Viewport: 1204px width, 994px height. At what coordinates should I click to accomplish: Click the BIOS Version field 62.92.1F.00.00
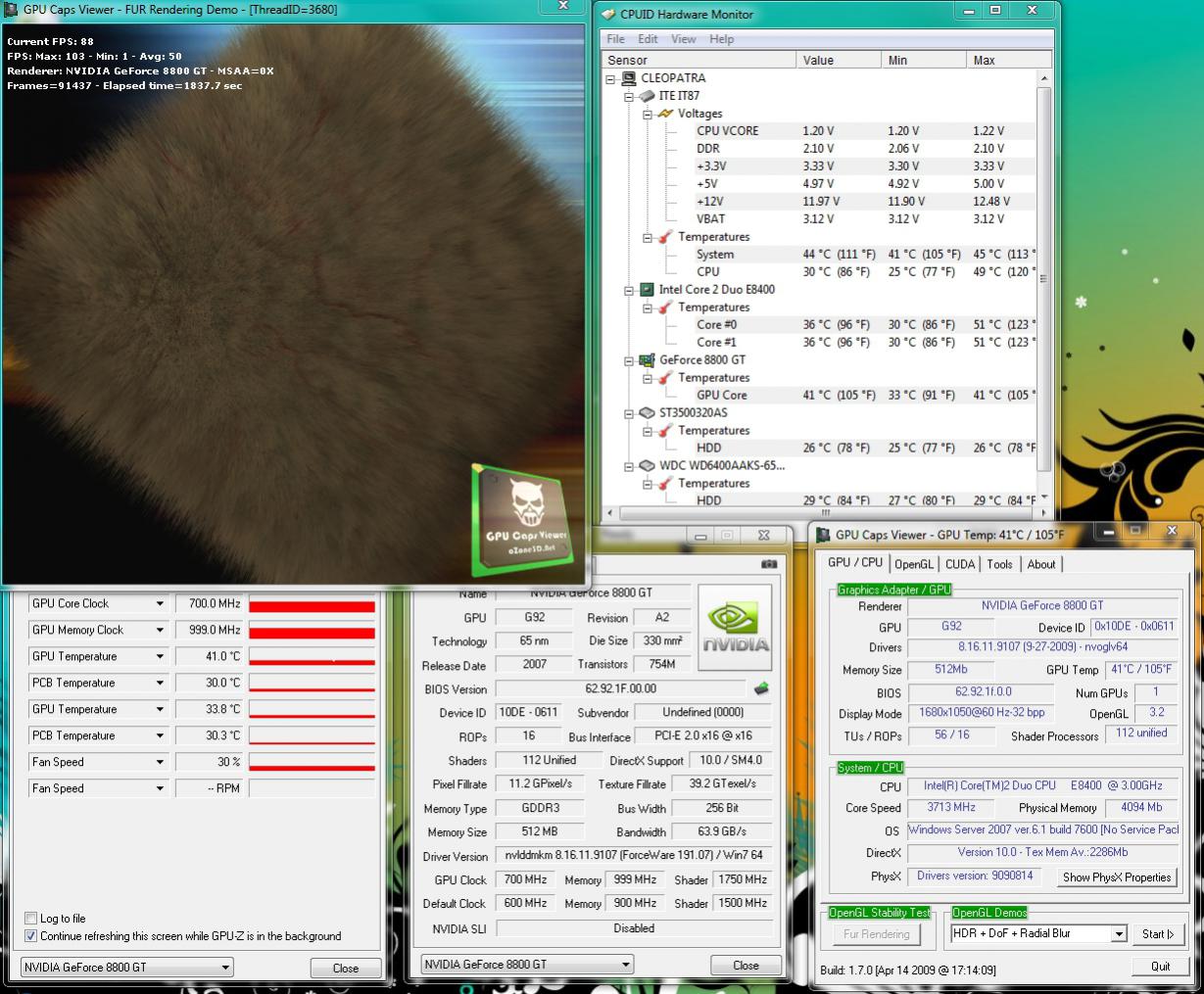click(x=621, y=689)
